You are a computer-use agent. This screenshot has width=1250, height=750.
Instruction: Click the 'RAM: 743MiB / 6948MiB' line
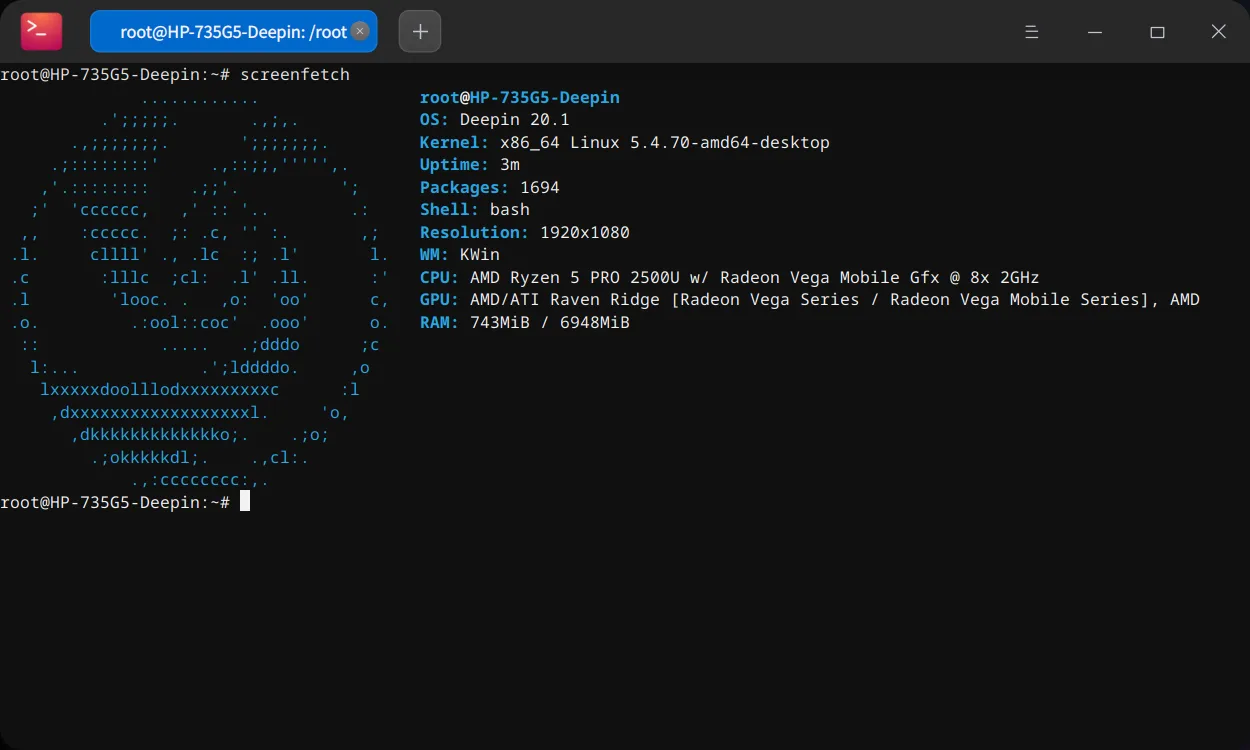click(x=525, y=322)
